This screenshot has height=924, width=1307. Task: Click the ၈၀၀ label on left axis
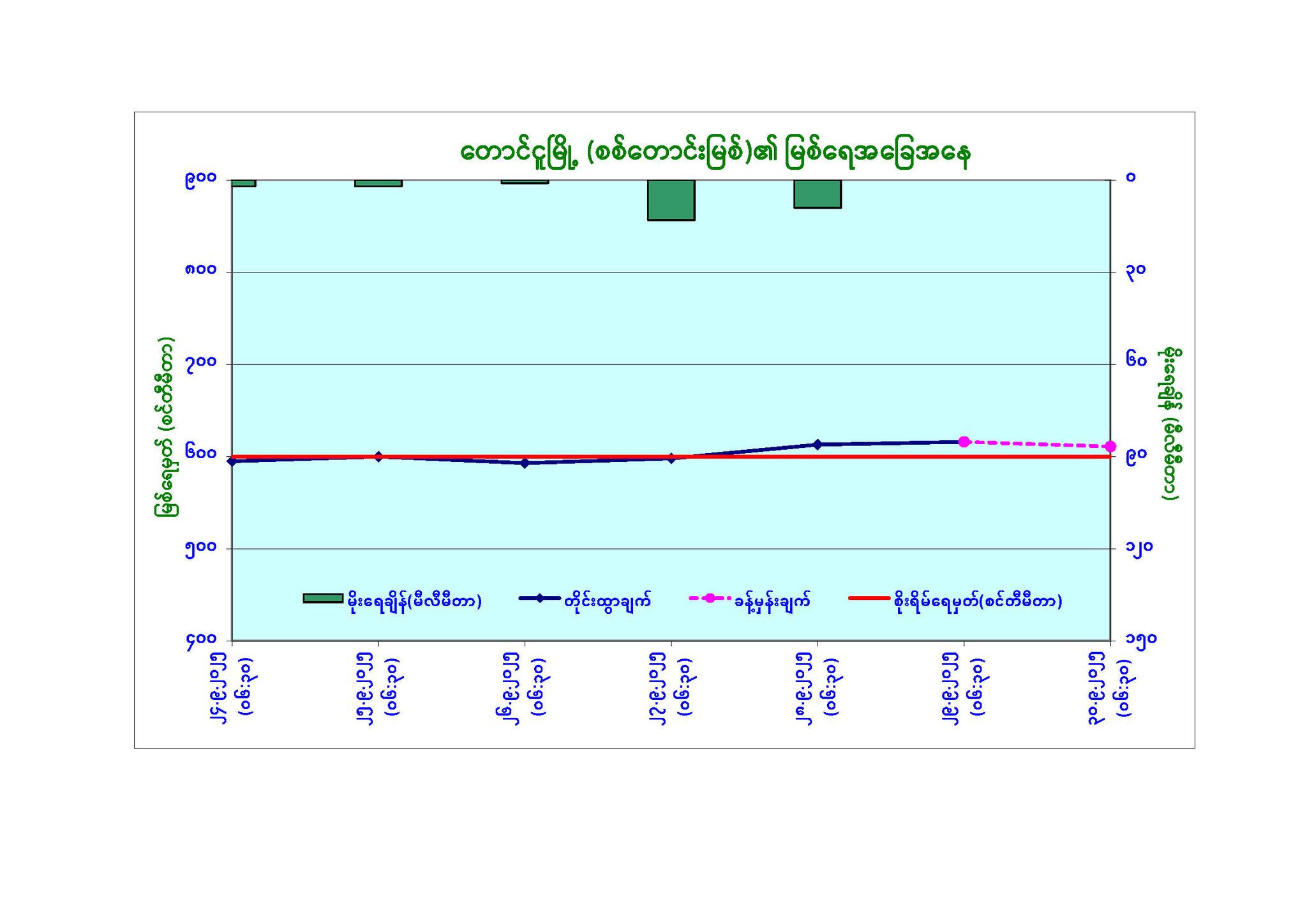coord(200,271)
